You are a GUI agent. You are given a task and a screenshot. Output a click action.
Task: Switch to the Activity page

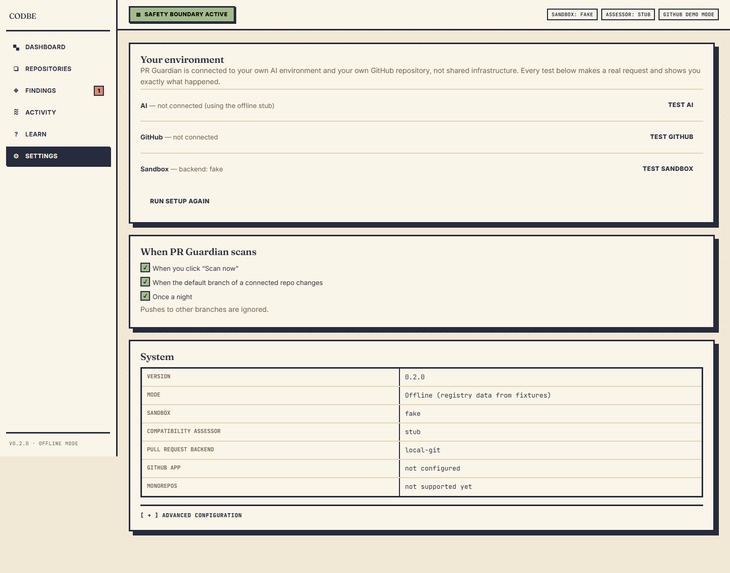click(x=58, y=112)
